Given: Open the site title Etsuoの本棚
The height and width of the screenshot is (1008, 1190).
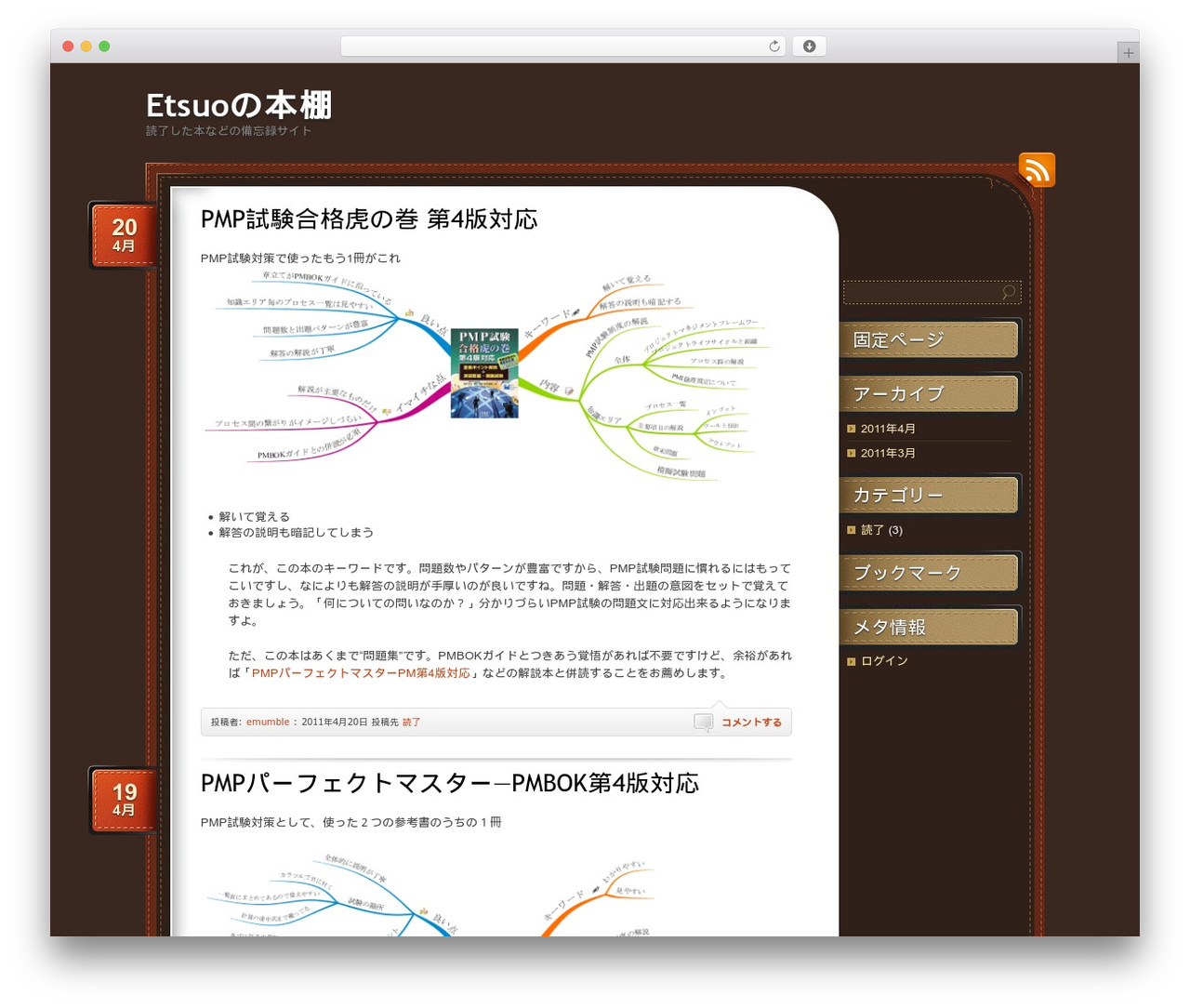Looking at the screenshot, I should tap(239, 105).
